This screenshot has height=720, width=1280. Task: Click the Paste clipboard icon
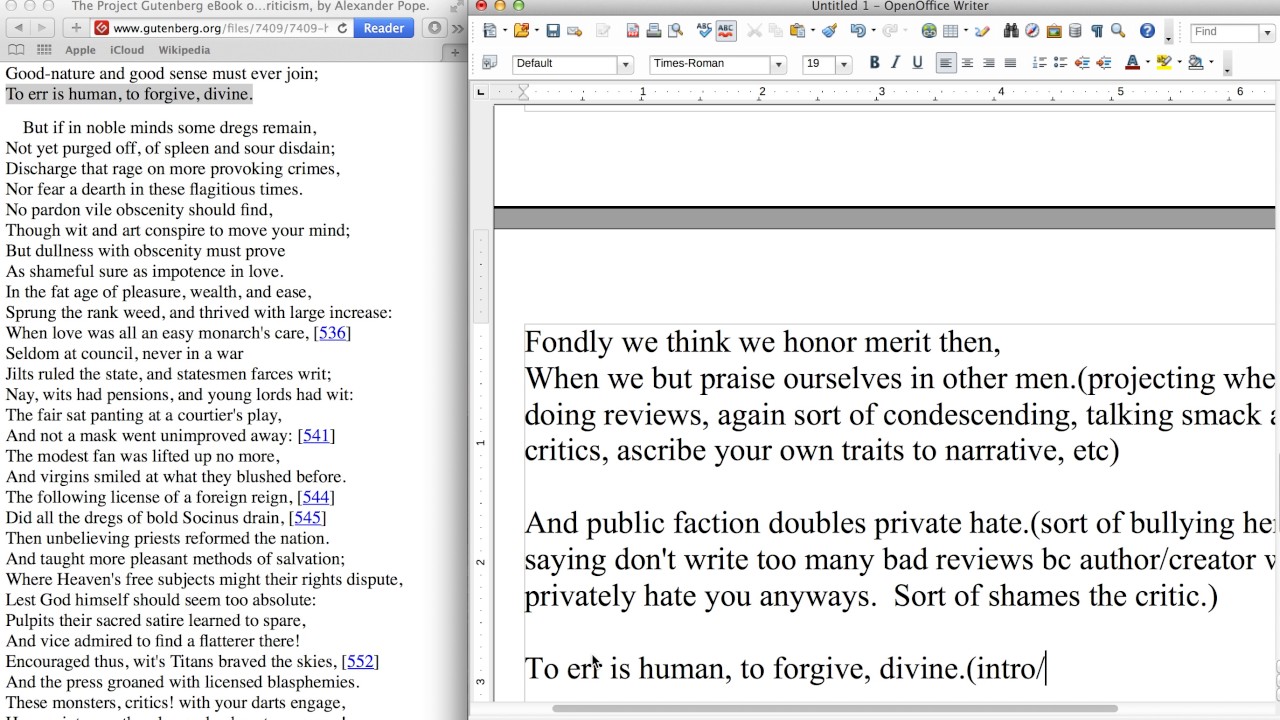[x=799, y=32]
